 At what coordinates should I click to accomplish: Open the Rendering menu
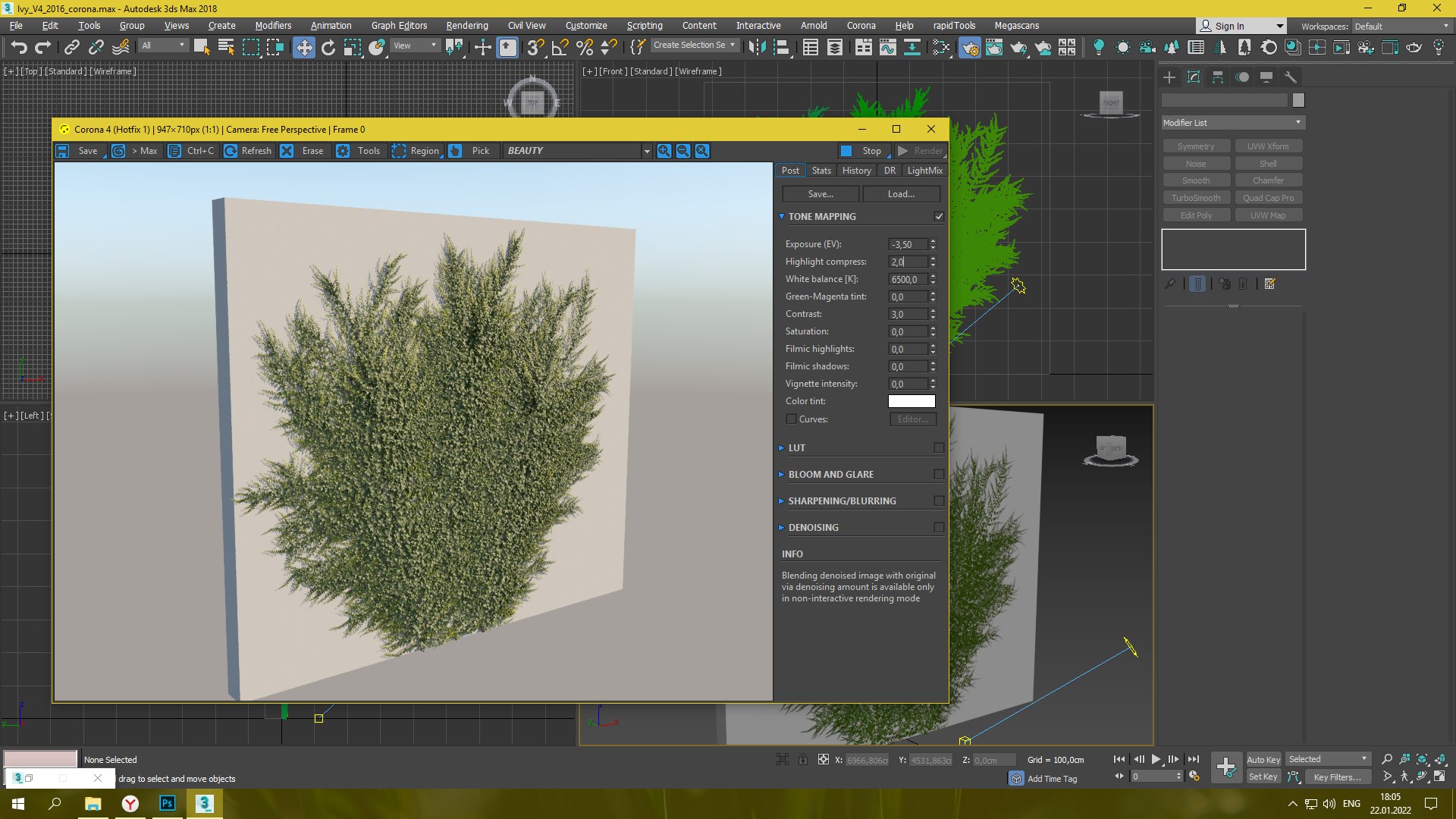(x=467, y=26)
